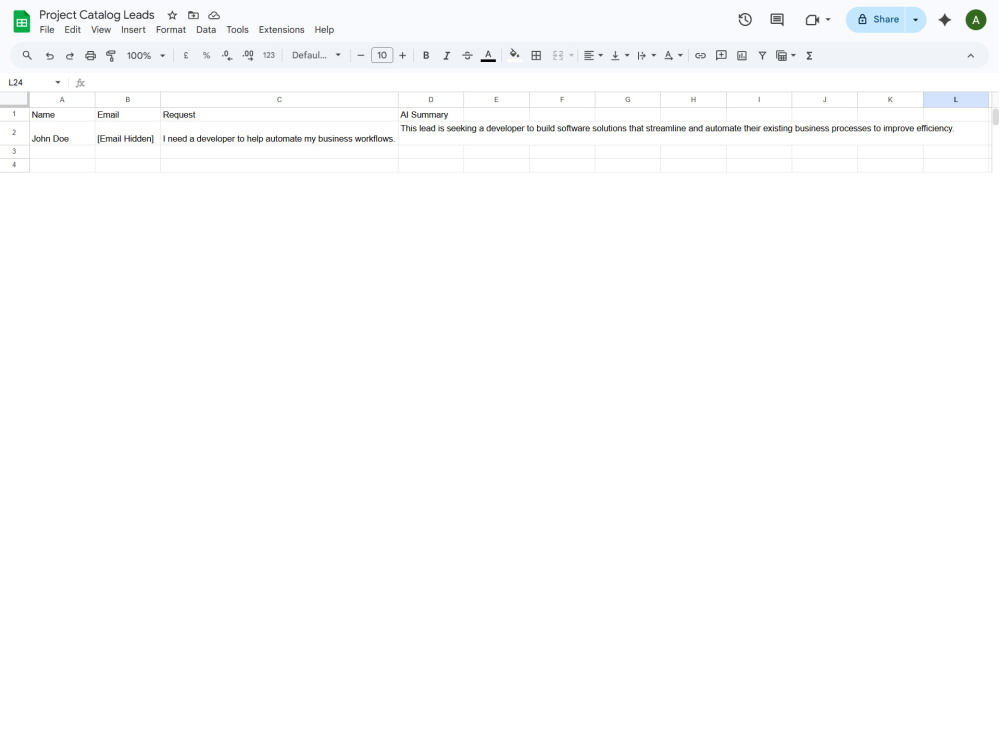Screen dimensions: 1000x750
Task: Activate the paint format tool
Action: 111,55
